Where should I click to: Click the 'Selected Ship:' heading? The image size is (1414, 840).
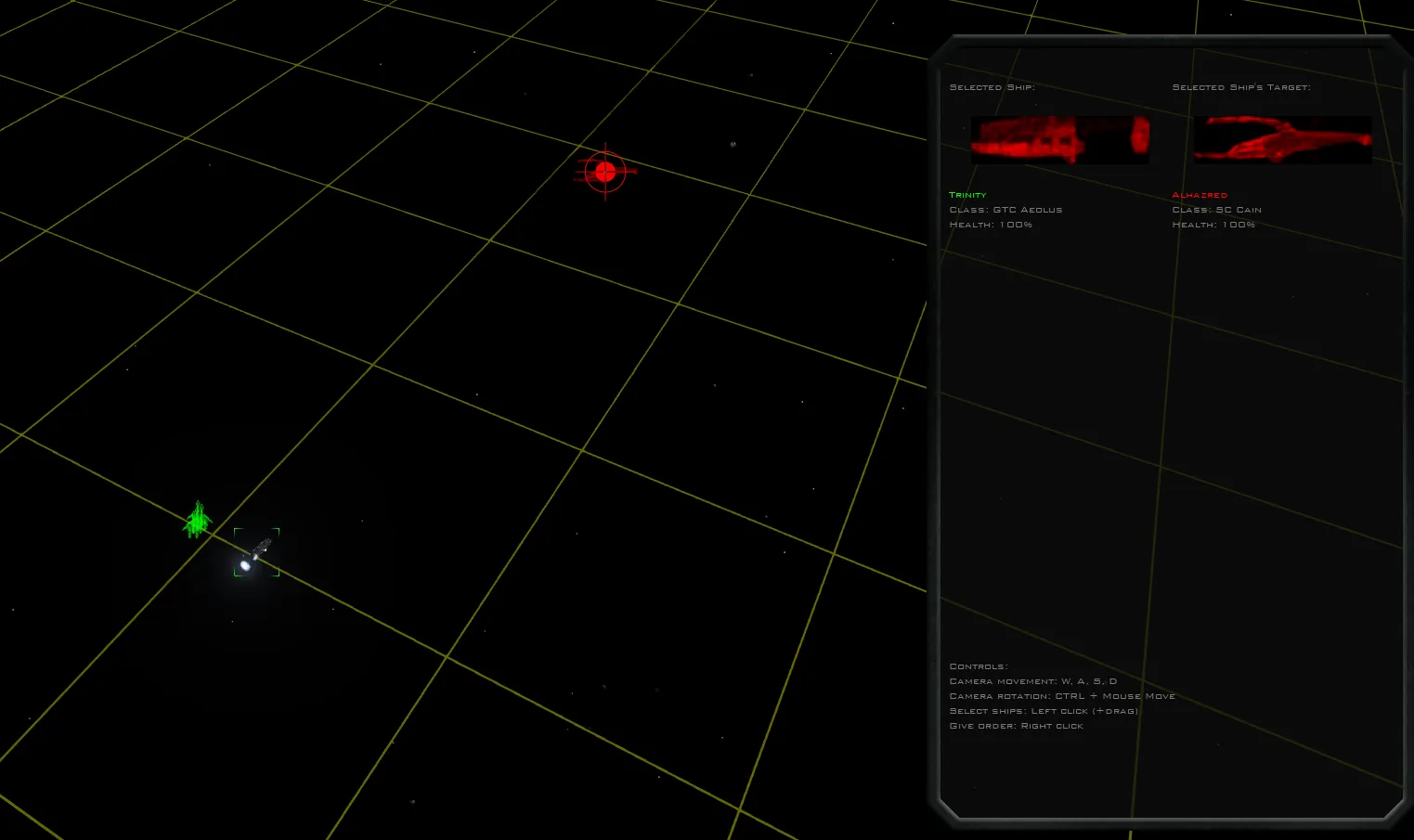point(992,87)
